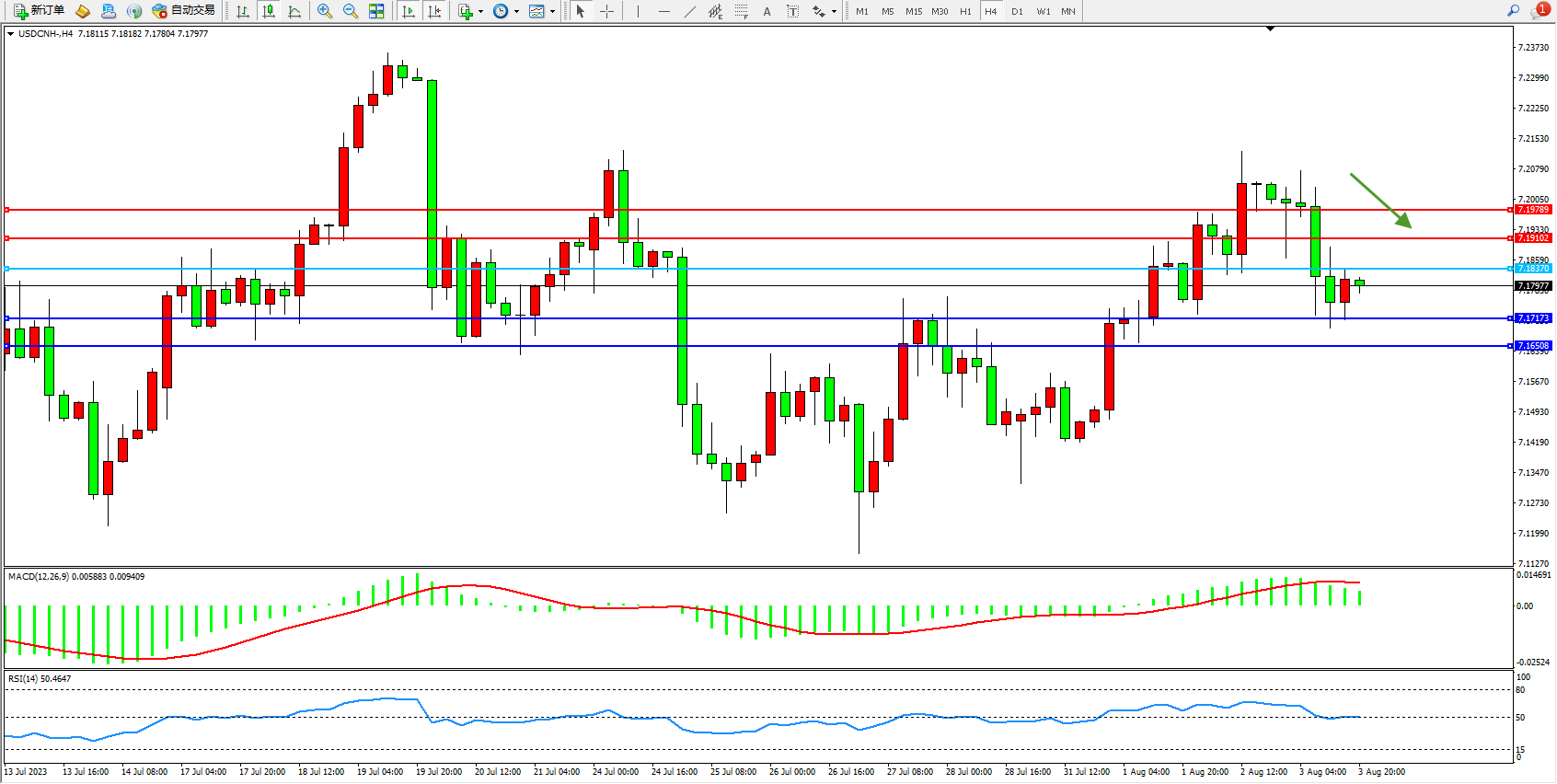Viewport: 1557px width, 784px height.
Task: Switch chart to line chart display
Action: (294, 11)
